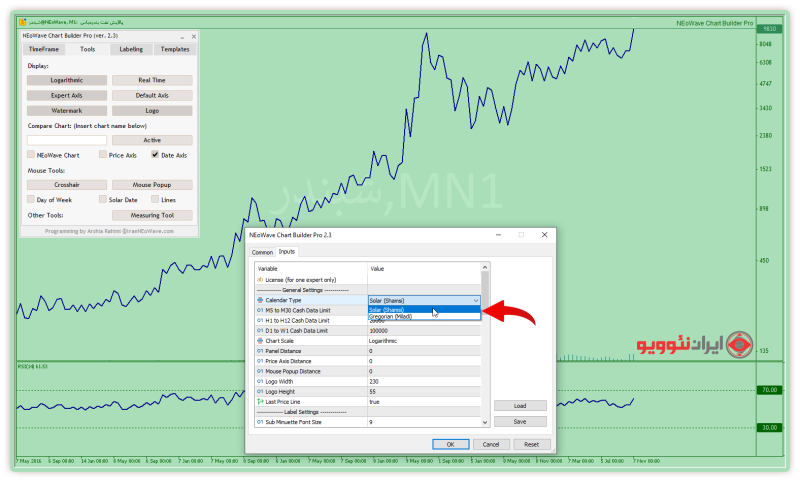The height and width of the screenshot is (480, 800).
Task: Click the Compare Chart name input field
Action: point(67,140)
